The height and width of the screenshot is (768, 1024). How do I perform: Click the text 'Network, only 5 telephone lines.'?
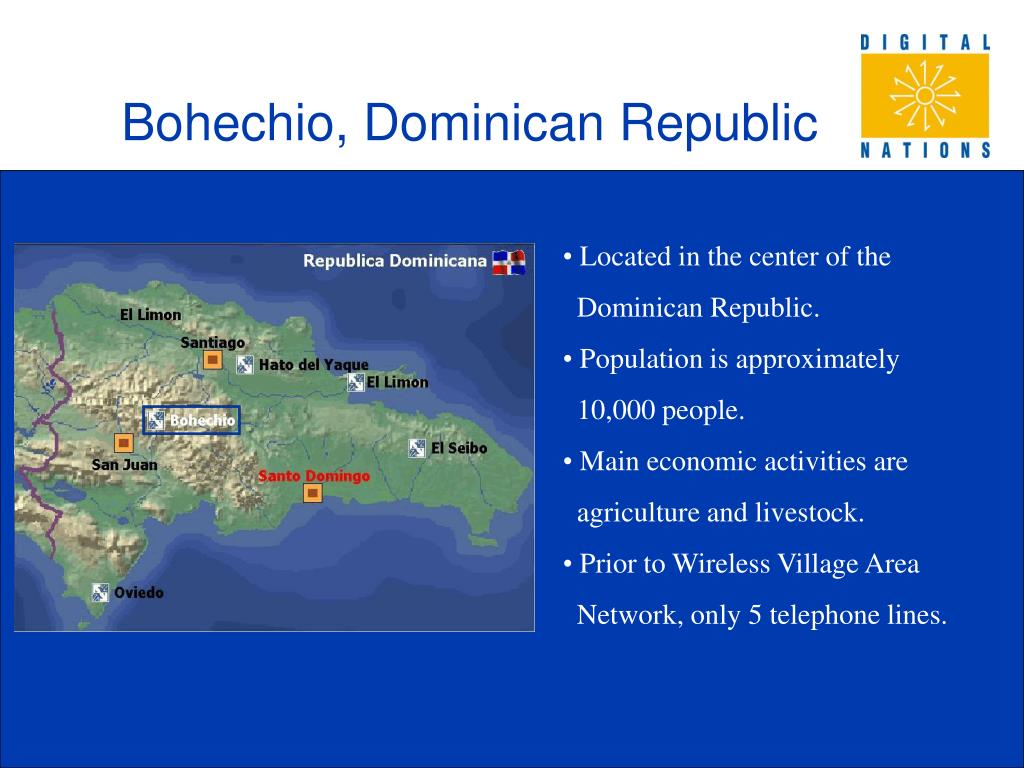click(761, 615)
